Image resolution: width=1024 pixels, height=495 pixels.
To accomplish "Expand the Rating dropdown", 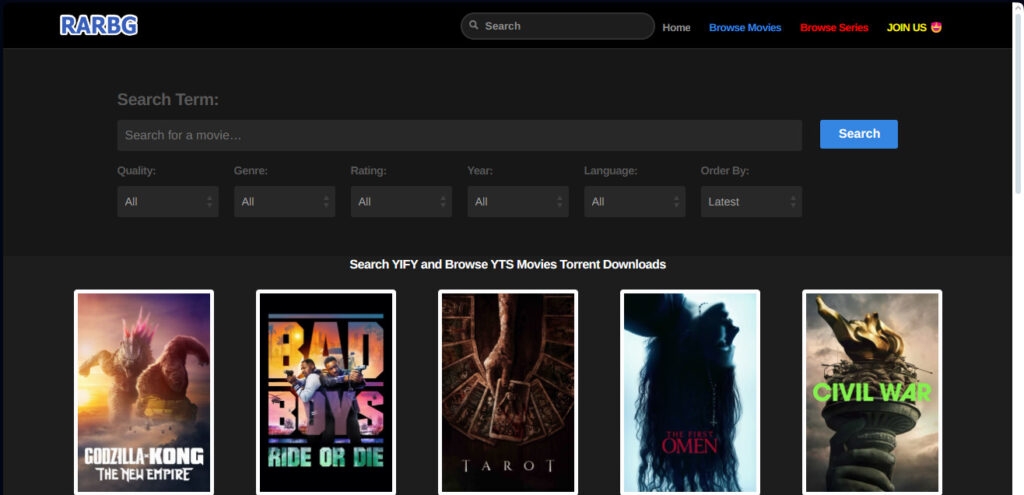I will pos(401,202).
